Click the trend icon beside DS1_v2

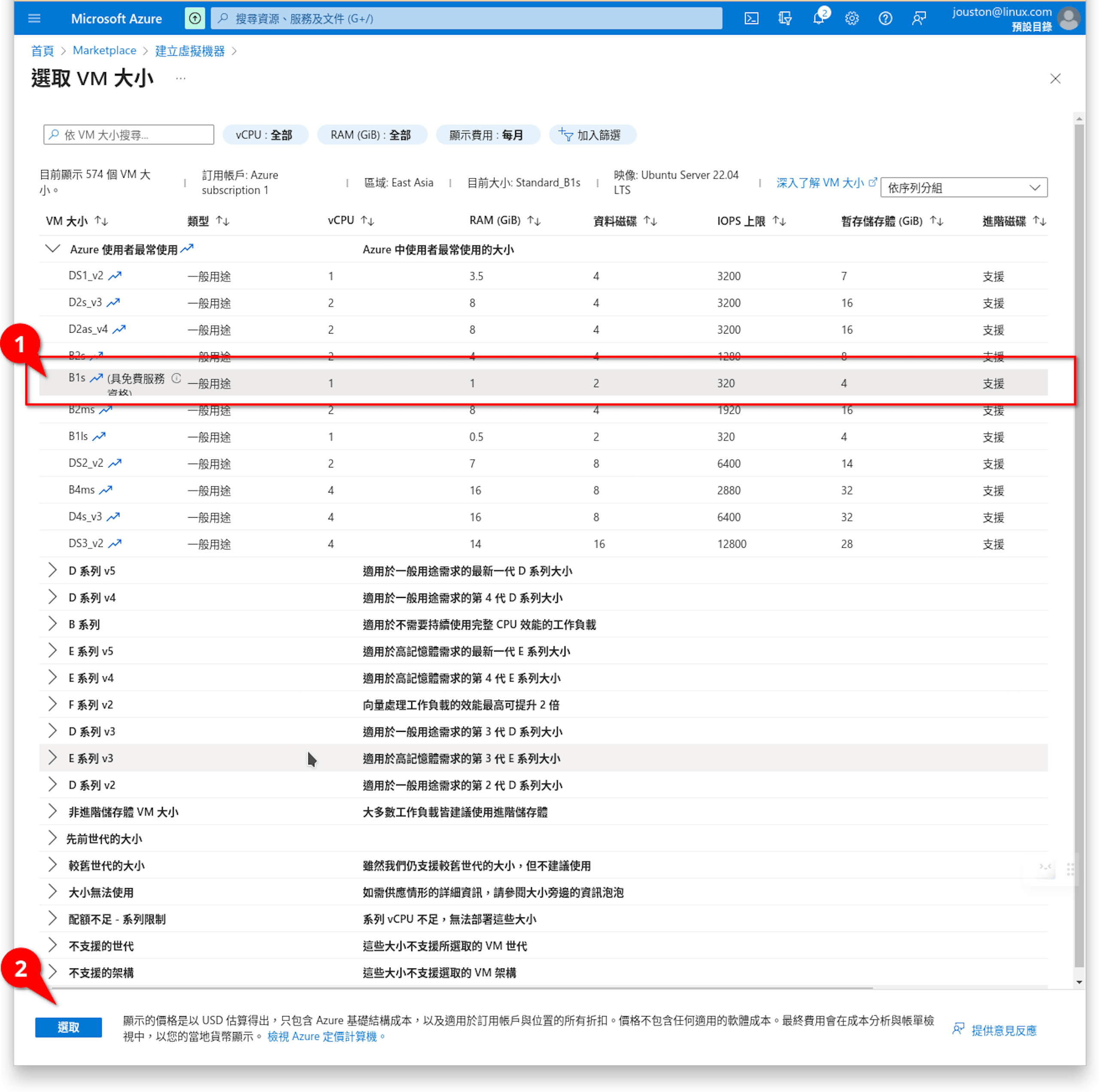click(115, 276)
